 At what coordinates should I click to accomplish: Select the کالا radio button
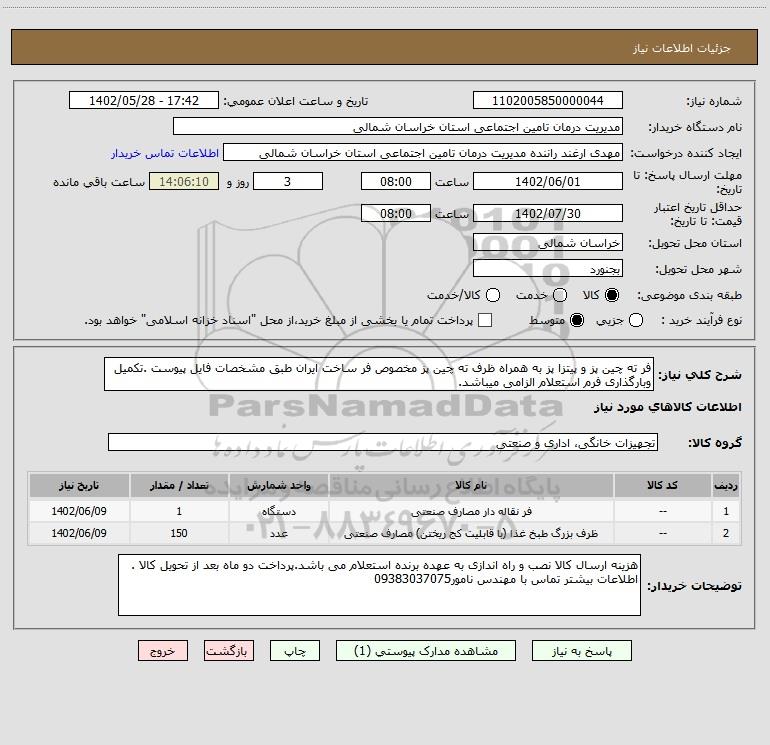612,295
